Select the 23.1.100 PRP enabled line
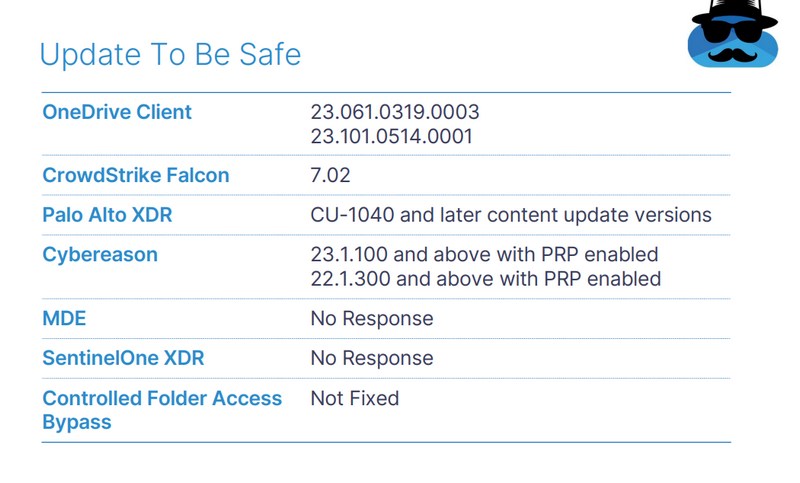This screenshot has width=800, height=483. click(484, 255)
